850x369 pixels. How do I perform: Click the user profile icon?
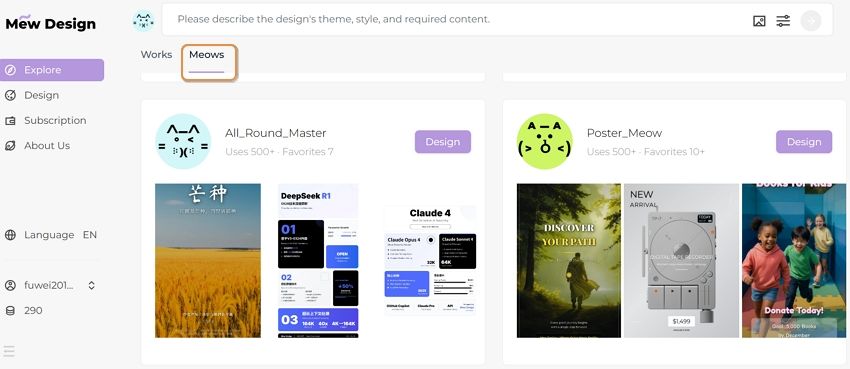(10, 285)
